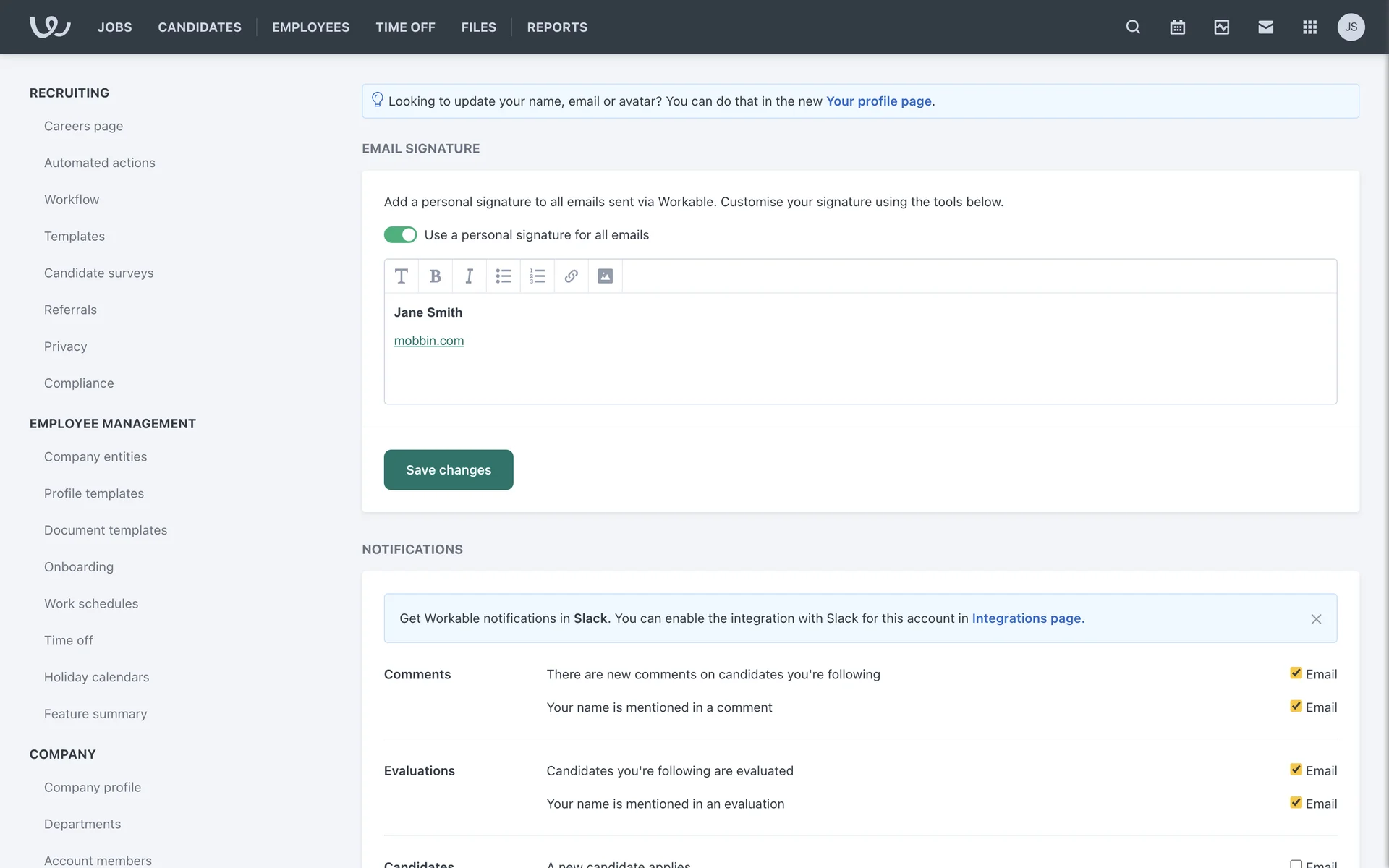
Task: Insert a bulleted list in signature
Action: (503, 276)
